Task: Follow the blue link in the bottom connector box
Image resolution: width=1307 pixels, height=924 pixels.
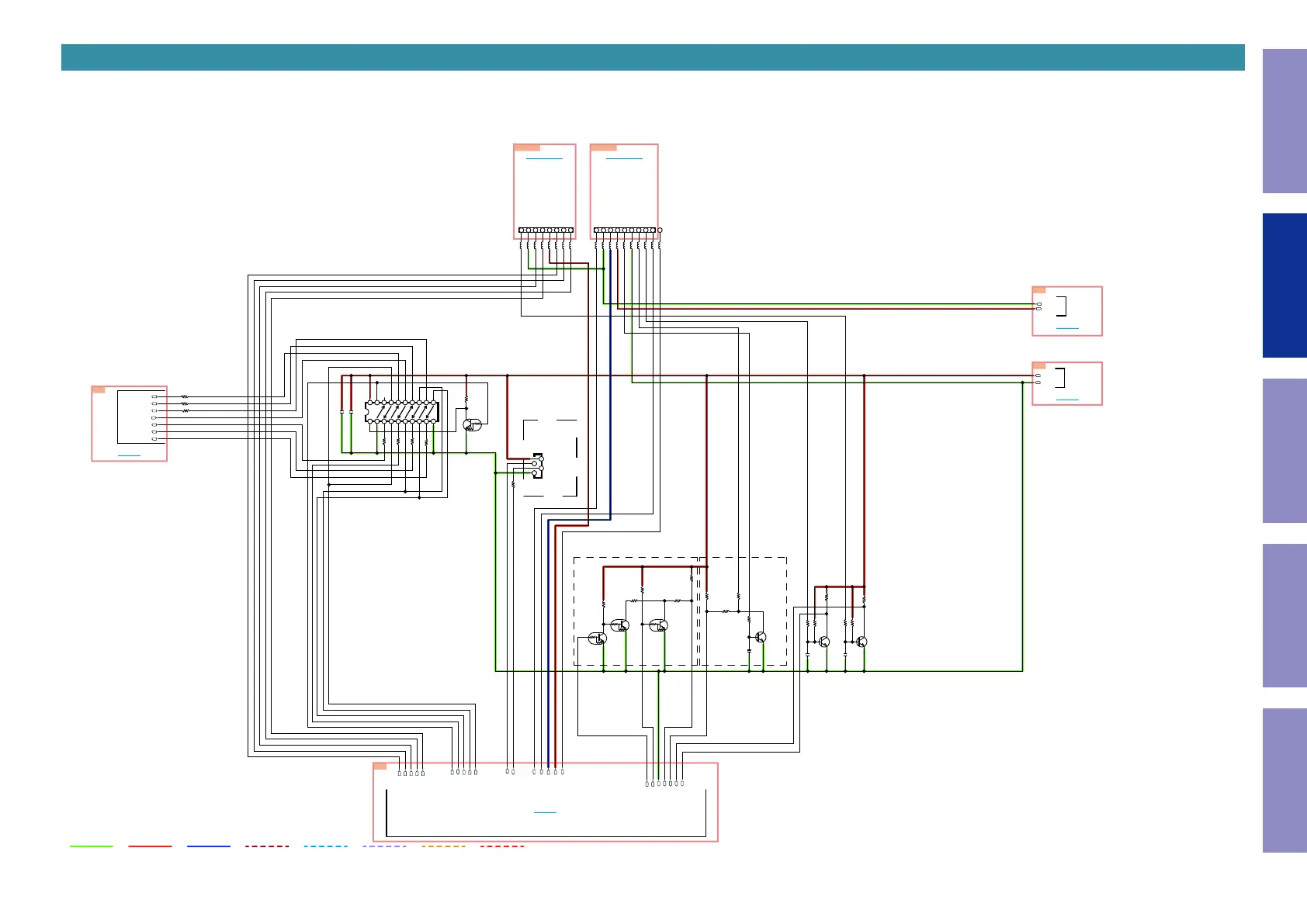Action: tap(546, 812)
